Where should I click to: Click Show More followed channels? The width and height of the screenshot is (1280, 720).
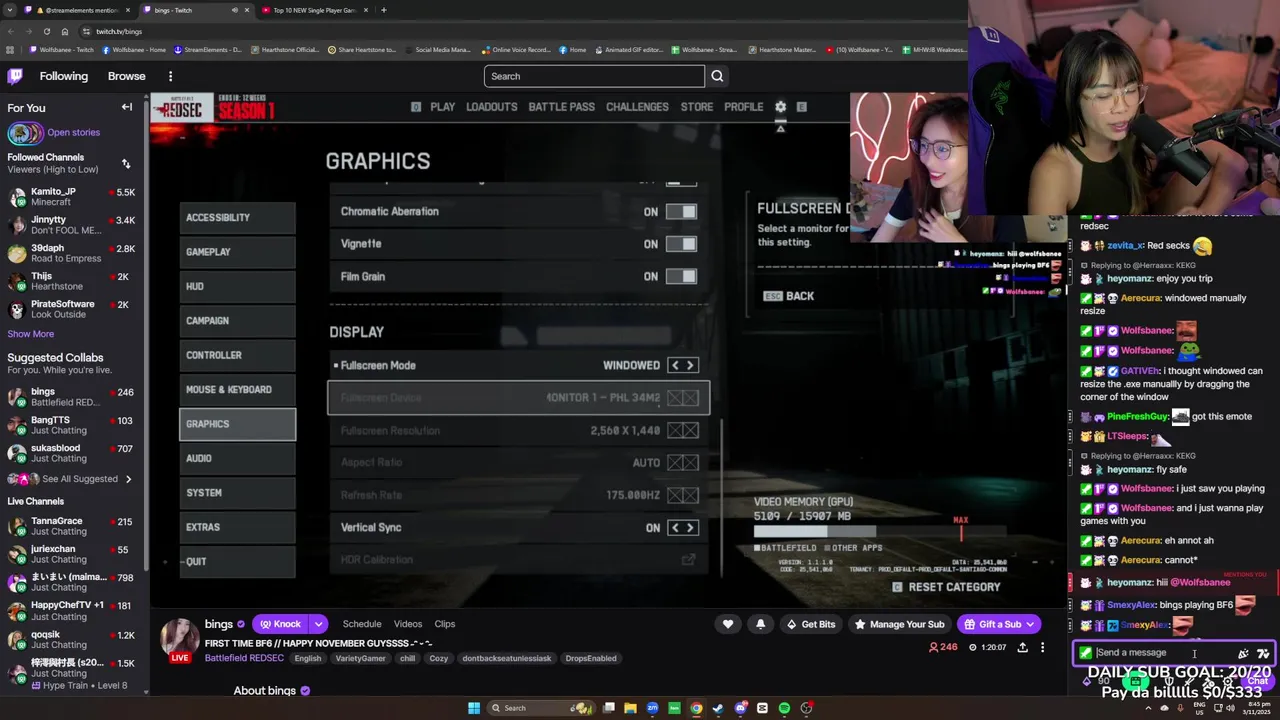[x=31, y=334]
